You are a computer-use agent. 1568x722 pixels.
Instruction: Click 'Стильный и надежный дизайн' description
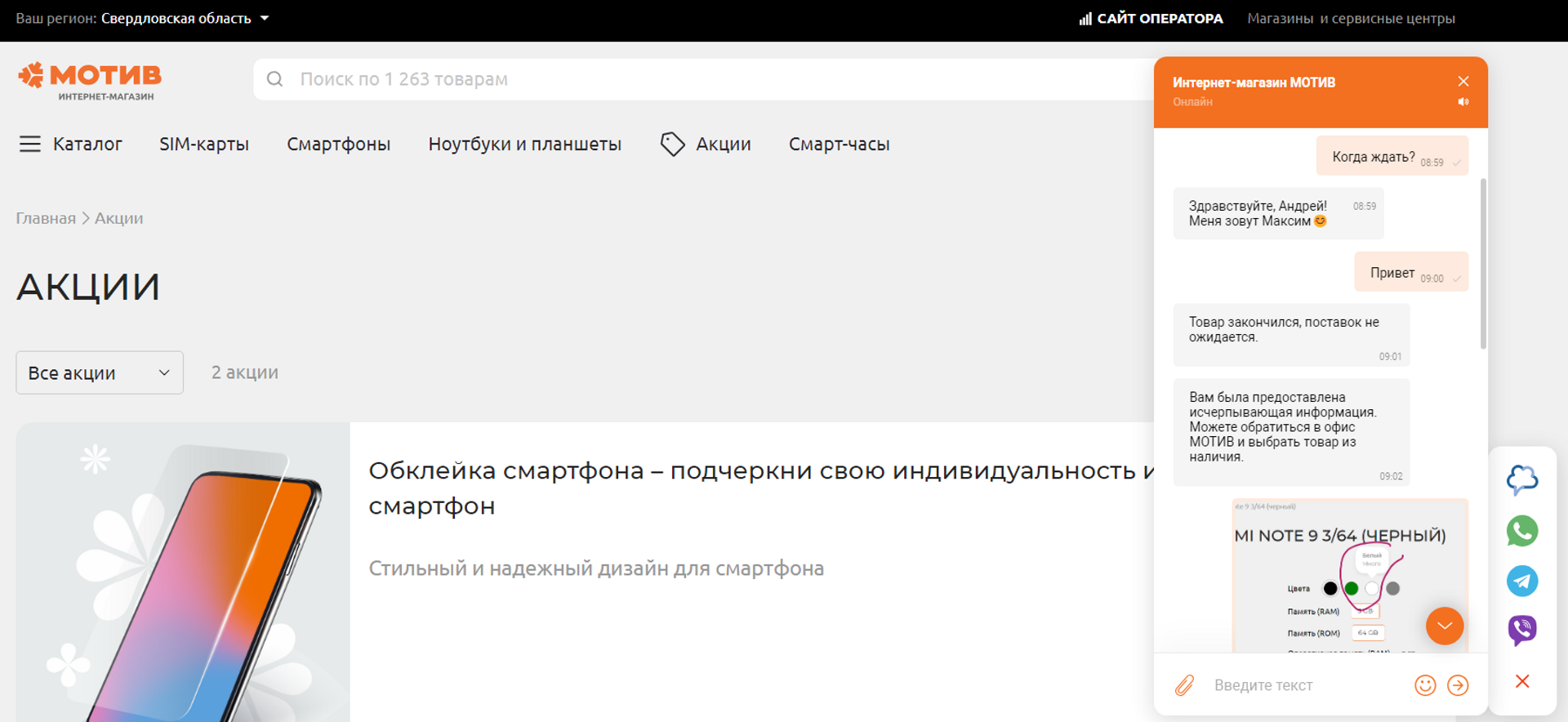(x=596, y=568)
